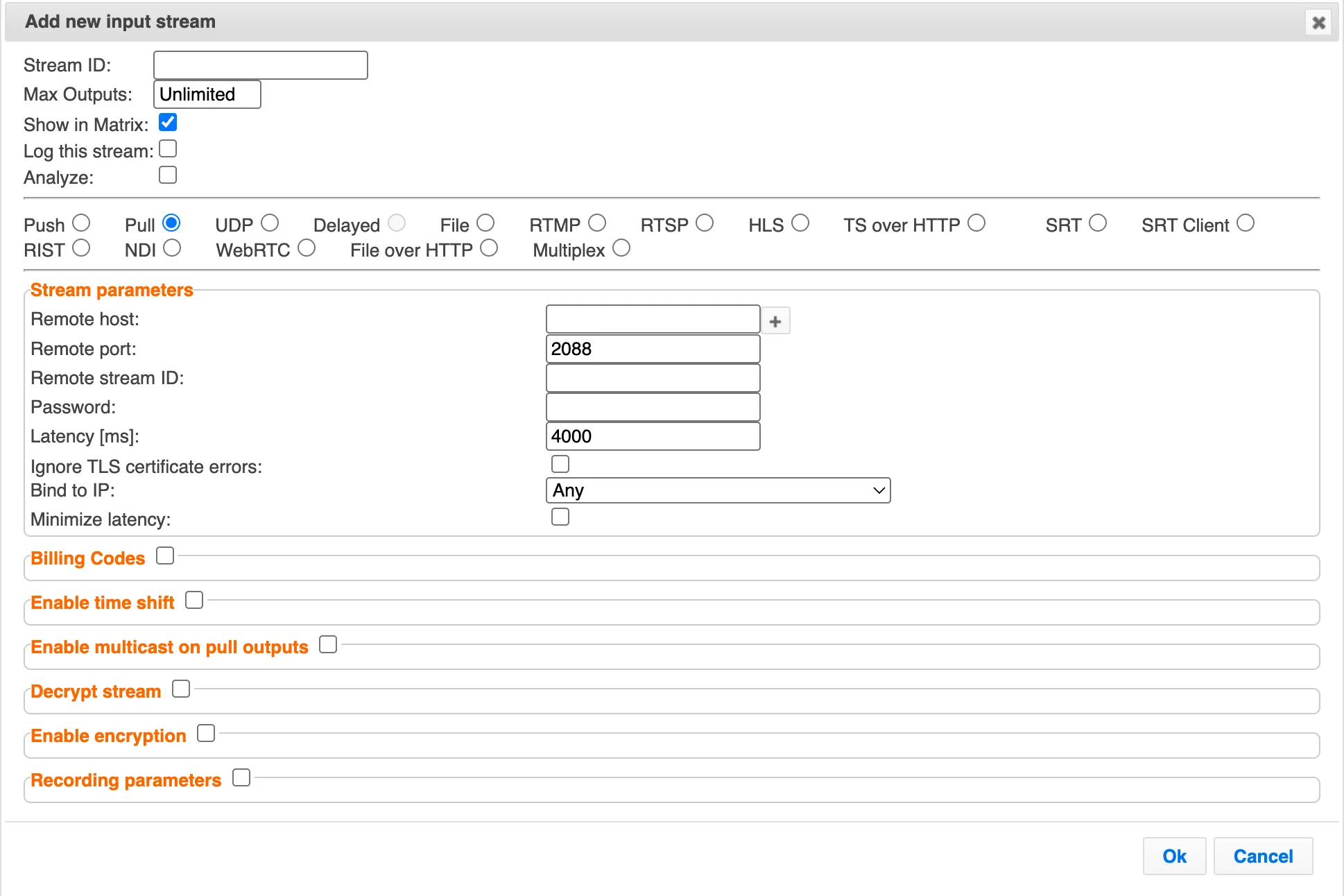
Task: Focus the Password input field
Action: [653, 407]
